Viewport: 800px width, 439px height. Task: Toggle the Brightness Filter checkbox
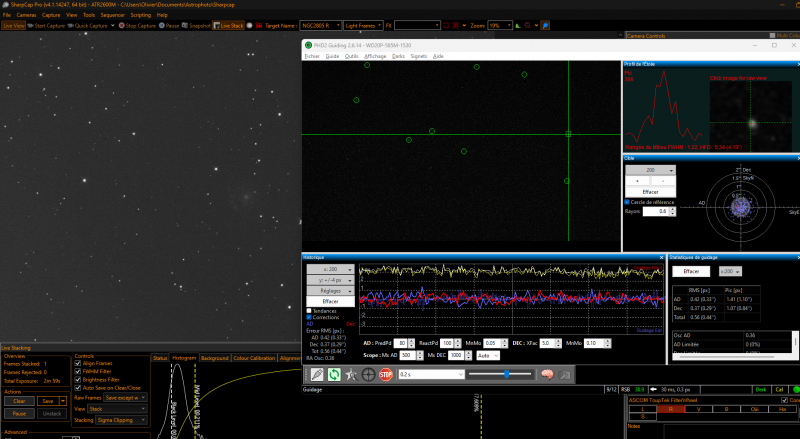(78, 380)
